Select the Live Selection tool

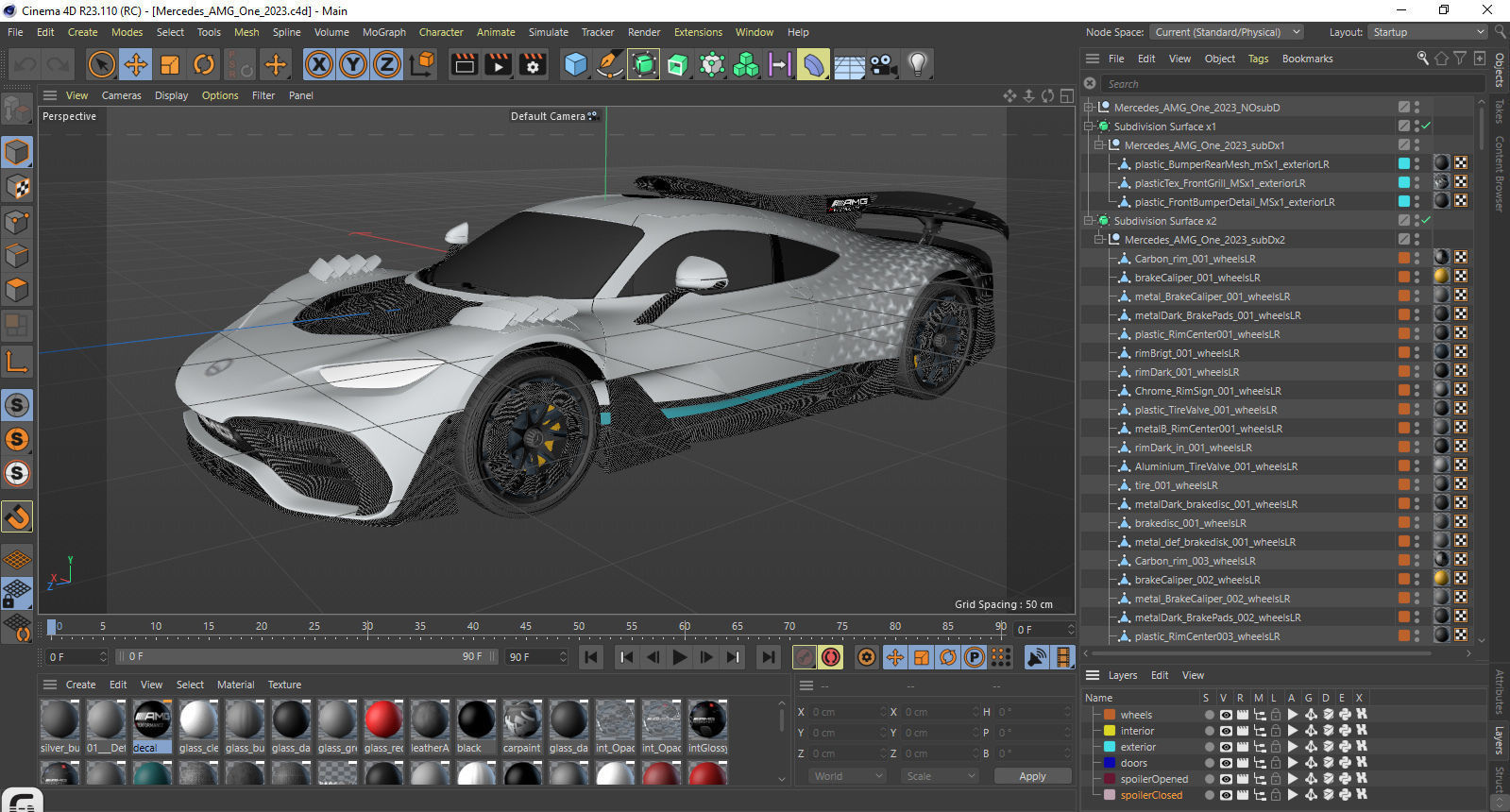coord(101,64)
